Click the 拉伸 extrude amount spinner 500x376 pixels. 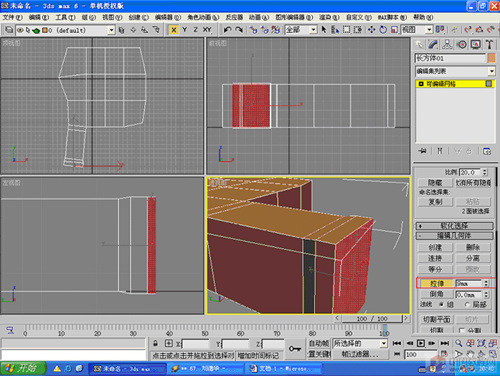486,284
